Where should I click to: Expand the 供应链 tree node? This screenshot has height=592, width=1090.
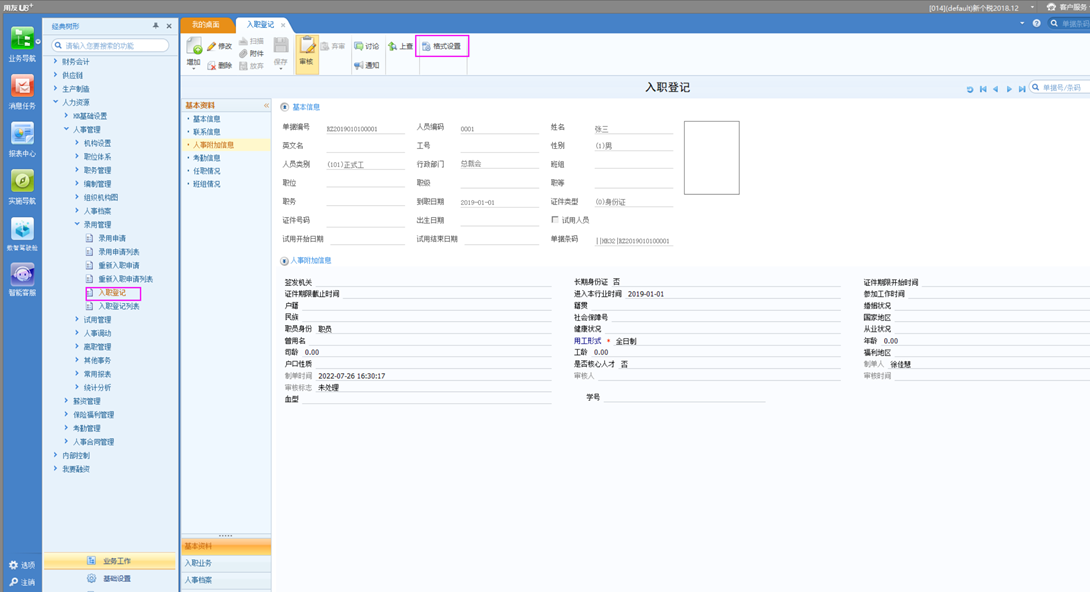pyautogui.click(x=56, y=75)
